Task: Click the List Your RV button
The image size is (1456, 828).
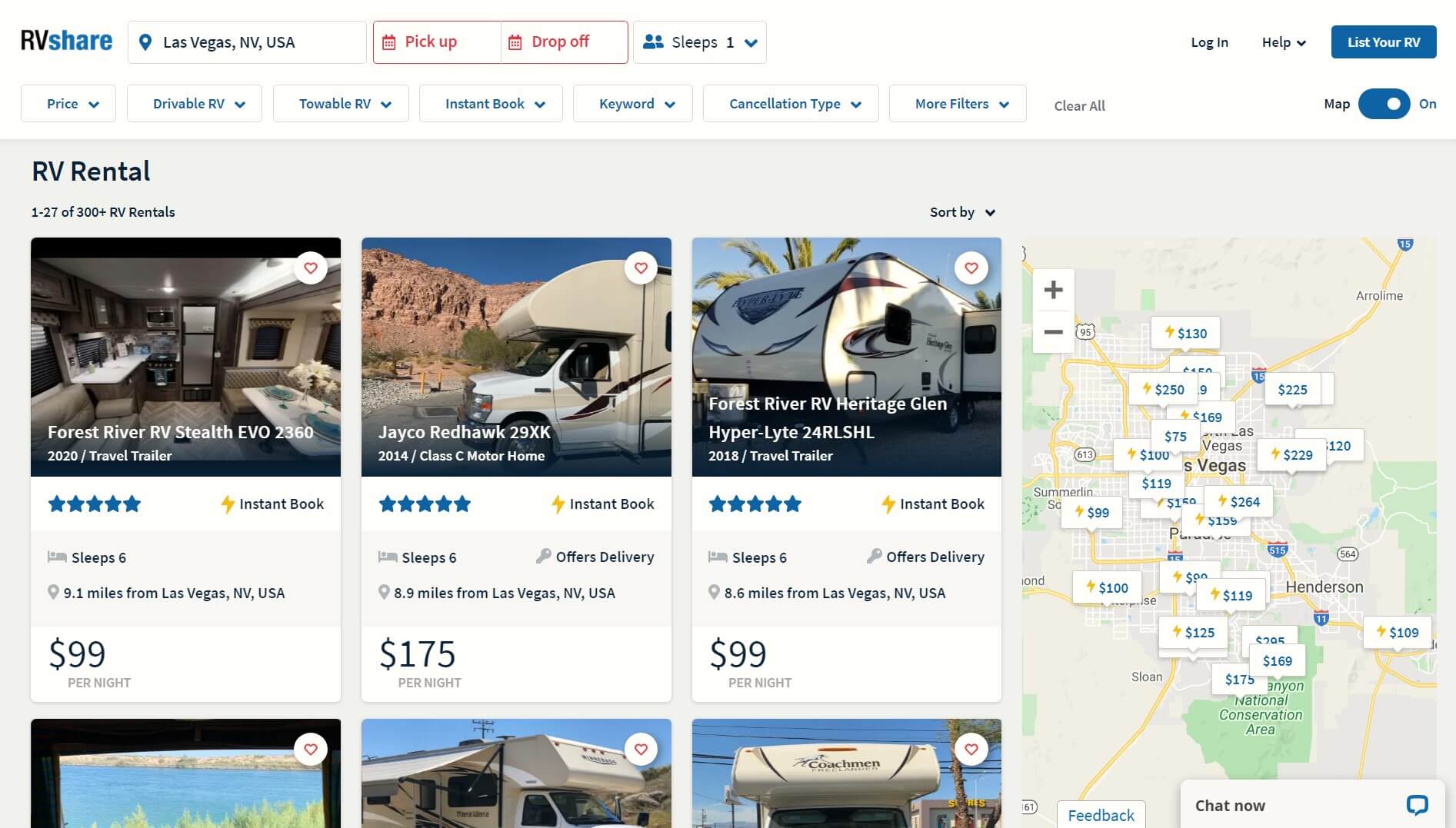Action: [1384, 42]
